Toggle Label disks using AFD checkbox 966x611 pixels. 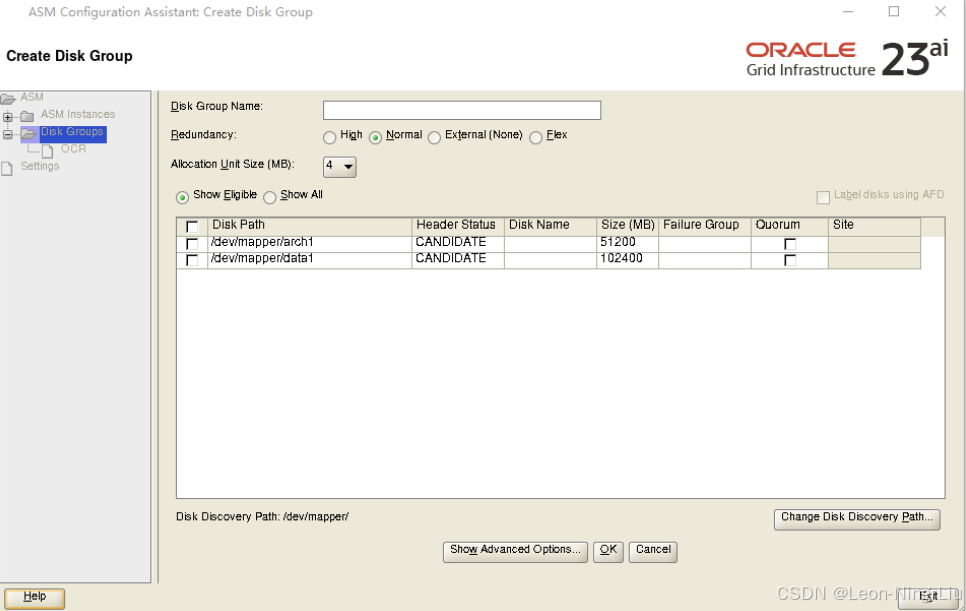[x=822, y=197]
